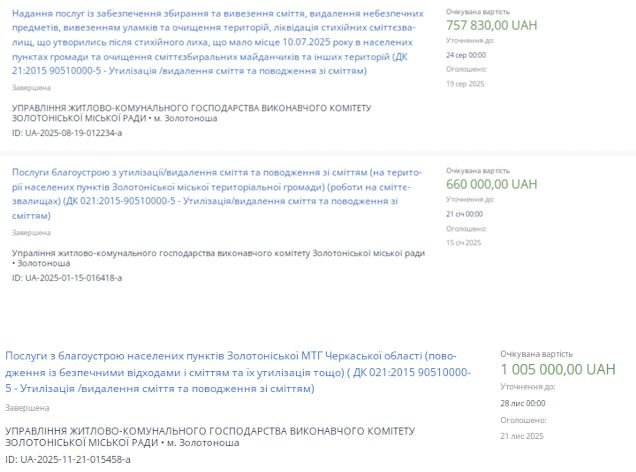636x472 pixels.
Task: Click the 757 830,00 UAH expected value
Action: coord(492,24)
